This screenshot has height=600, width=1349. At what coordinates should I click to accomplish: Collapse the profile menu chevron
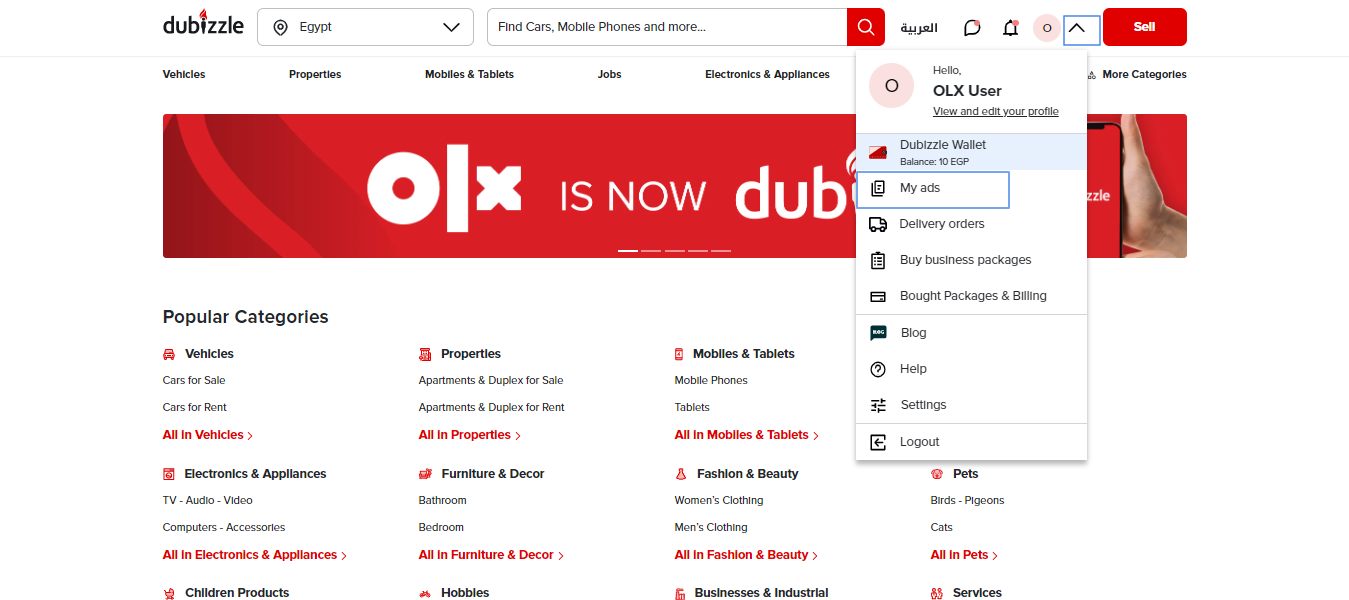1077,28
